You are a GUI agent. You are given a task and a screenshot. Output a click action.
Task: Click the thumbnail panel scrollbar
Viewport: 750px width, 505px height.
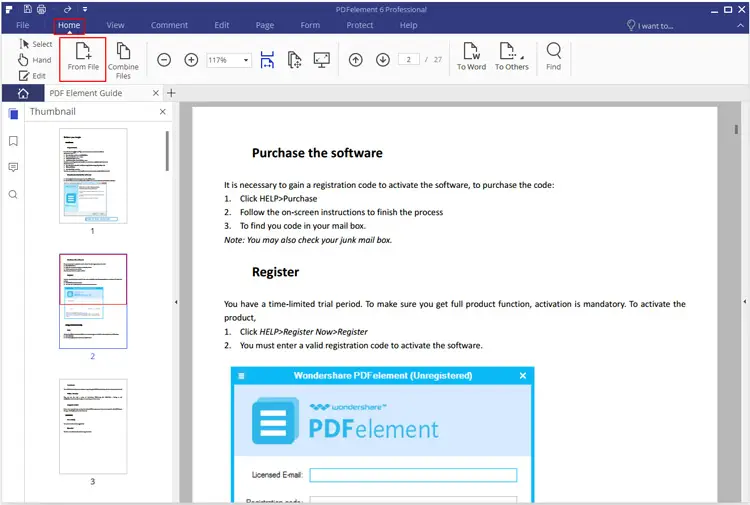click(x=167, y=151)
